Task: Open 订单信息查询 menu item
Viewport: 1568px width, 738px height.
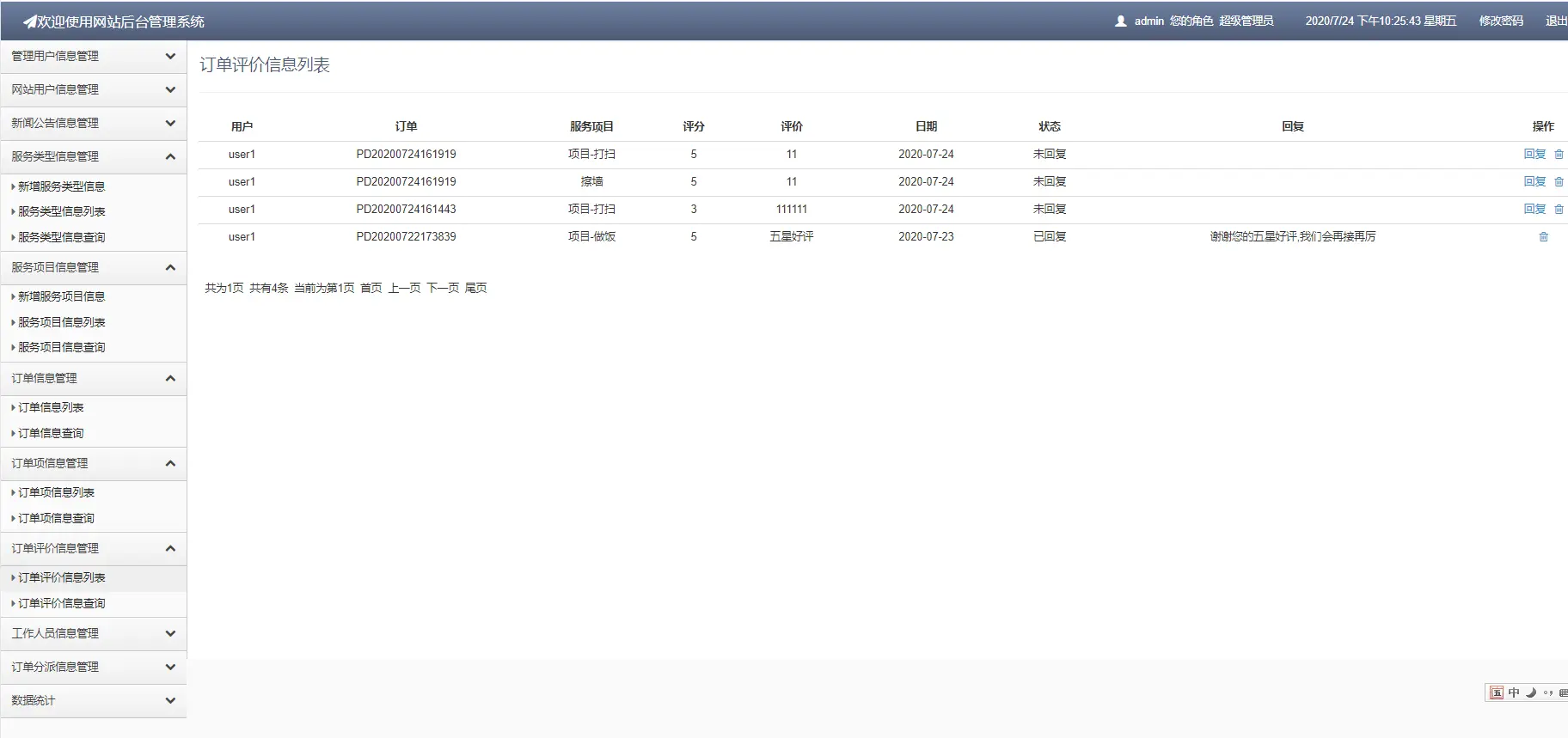Action: pyautogui.click(x=51, y=433)
